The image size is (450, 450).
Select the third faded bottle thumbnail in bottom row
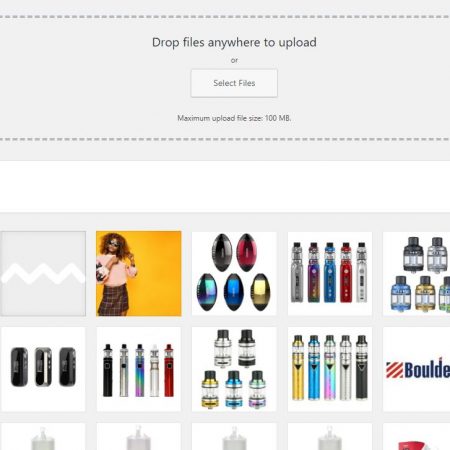[x=234, y=436]
